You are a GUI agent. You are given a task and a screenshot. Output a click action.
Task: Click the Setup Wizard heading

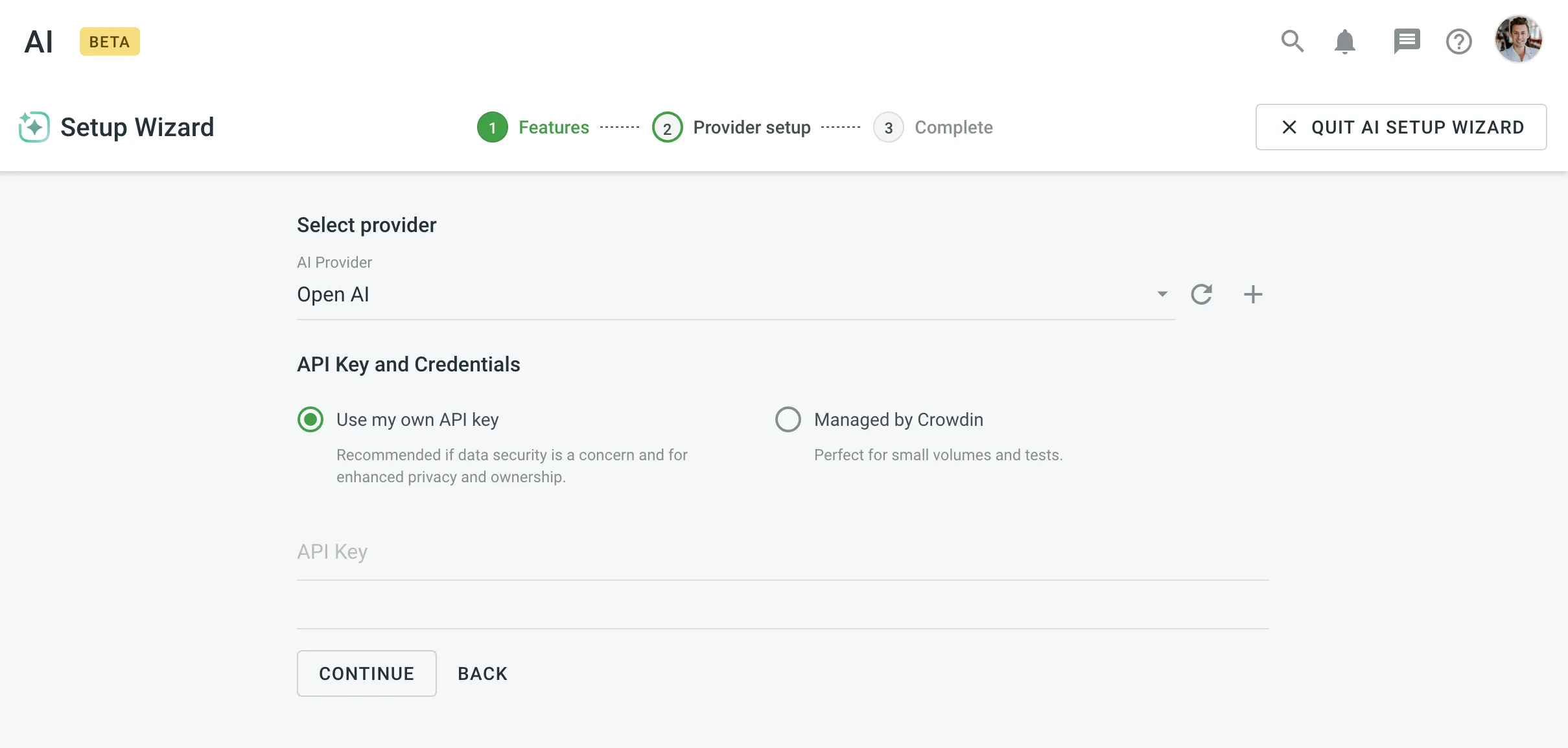tap(137, 127)
